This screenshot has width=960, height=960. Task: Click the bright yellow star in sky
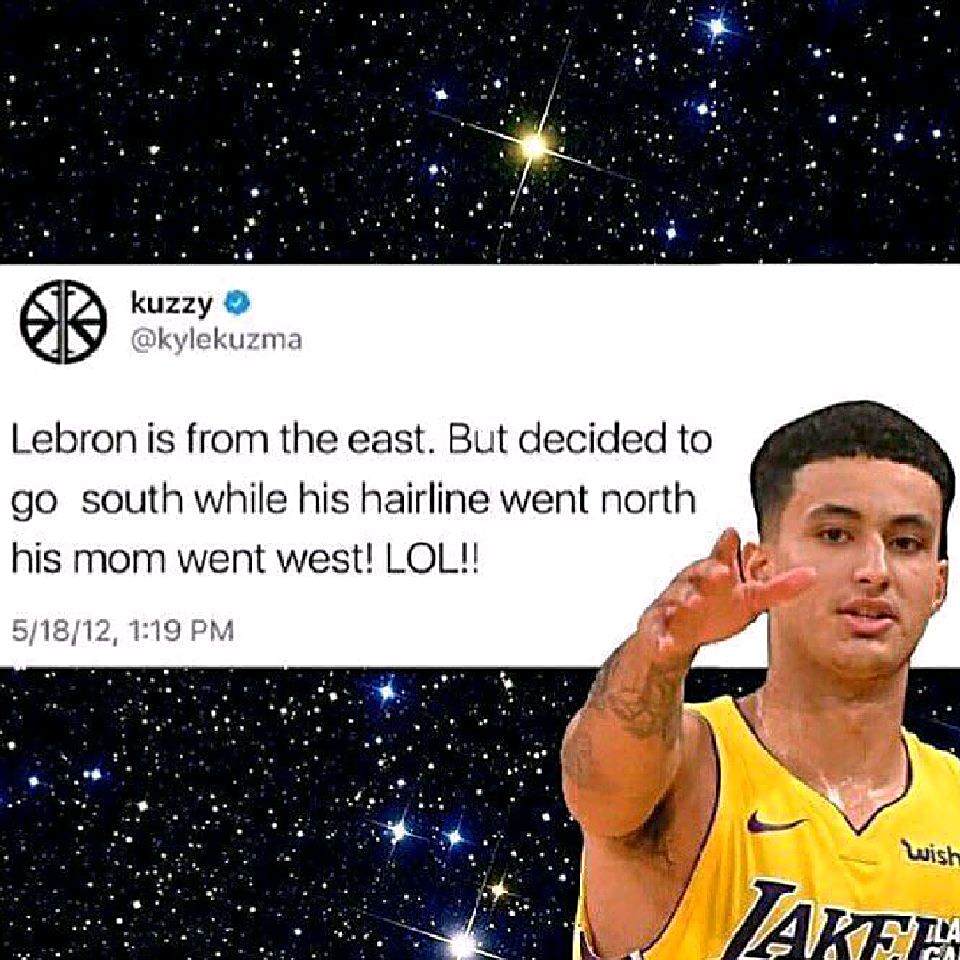click(533, 146)
